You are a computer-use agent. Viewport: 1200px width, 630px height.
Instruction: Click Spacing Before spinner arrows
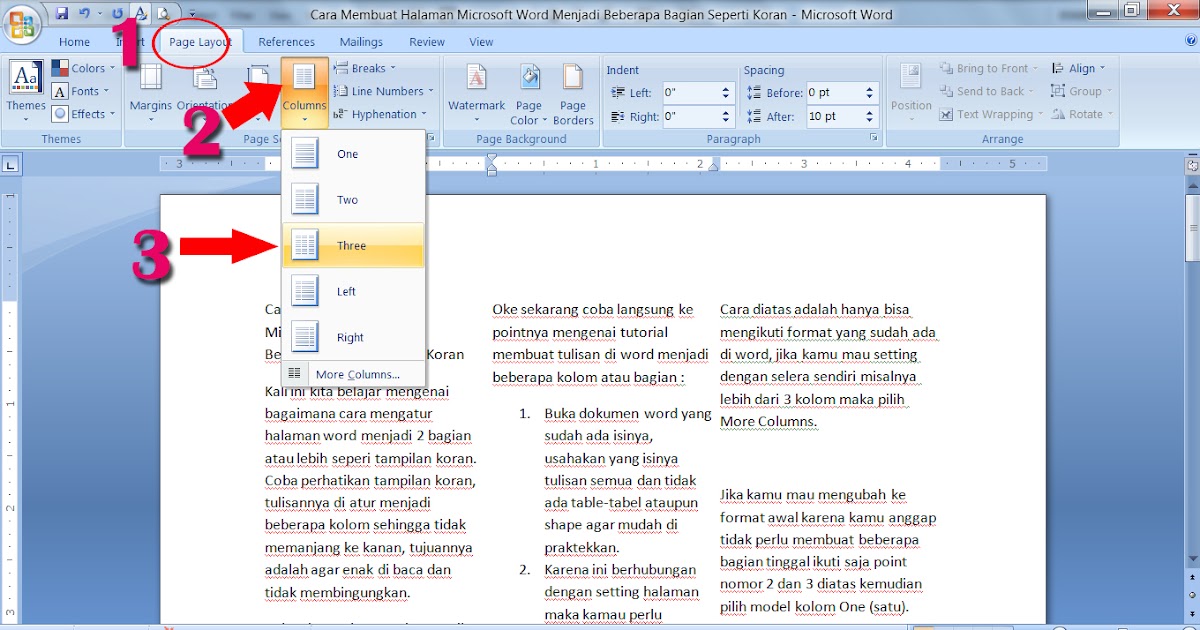coord(869,92)
